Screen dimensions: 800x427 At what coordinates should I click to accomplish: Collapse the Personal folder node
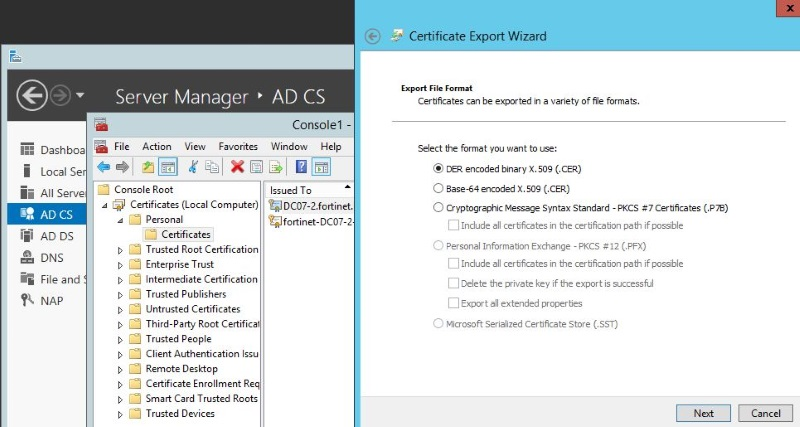[x=120, y=220]
